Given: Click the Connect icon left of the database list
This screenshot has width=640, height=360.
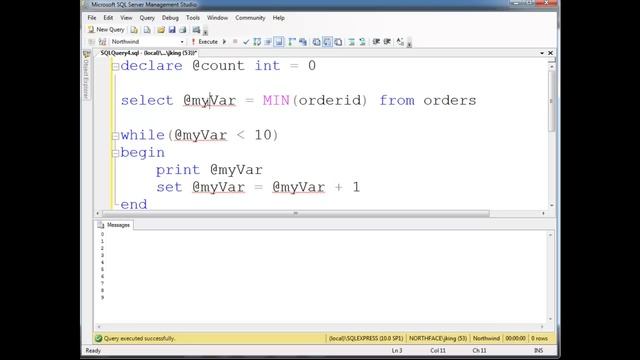Looking at the screenshot, I should [x=91, y=42].
